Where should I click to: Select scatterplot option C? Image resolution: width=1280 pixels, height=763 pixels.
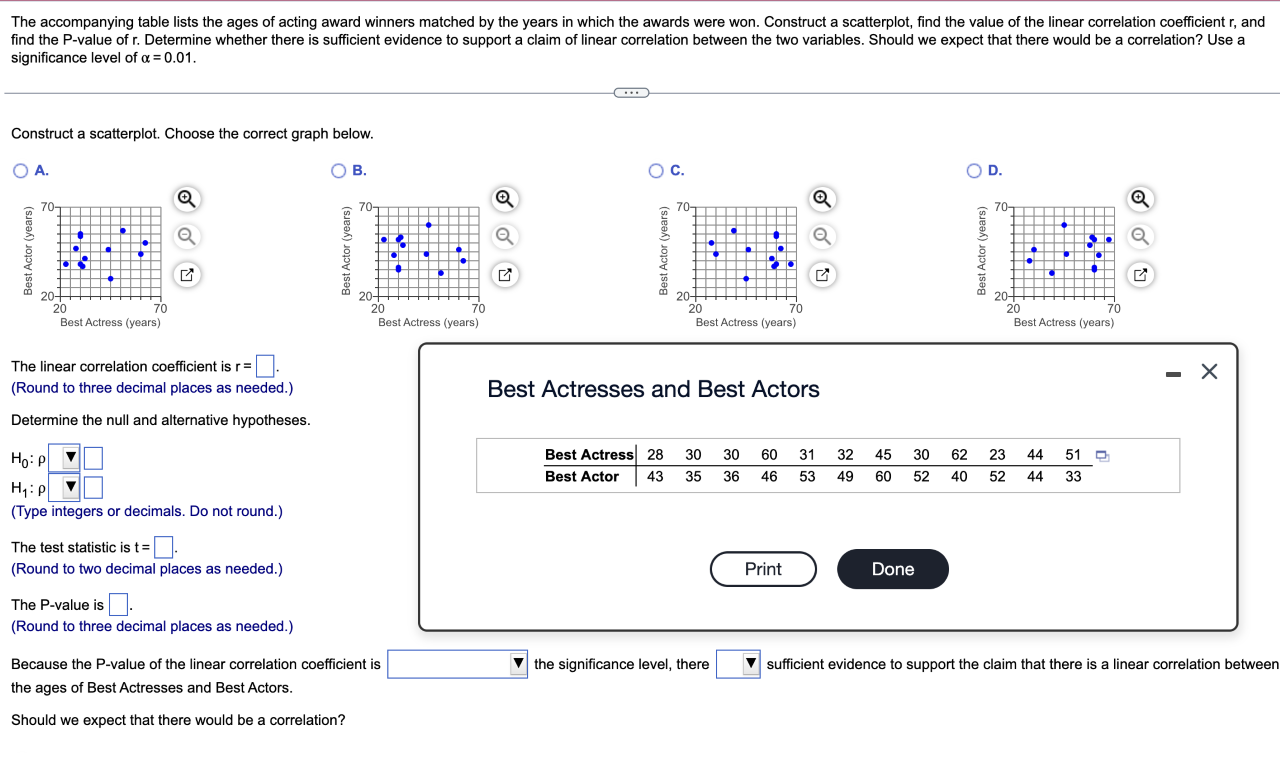(655, 170)
